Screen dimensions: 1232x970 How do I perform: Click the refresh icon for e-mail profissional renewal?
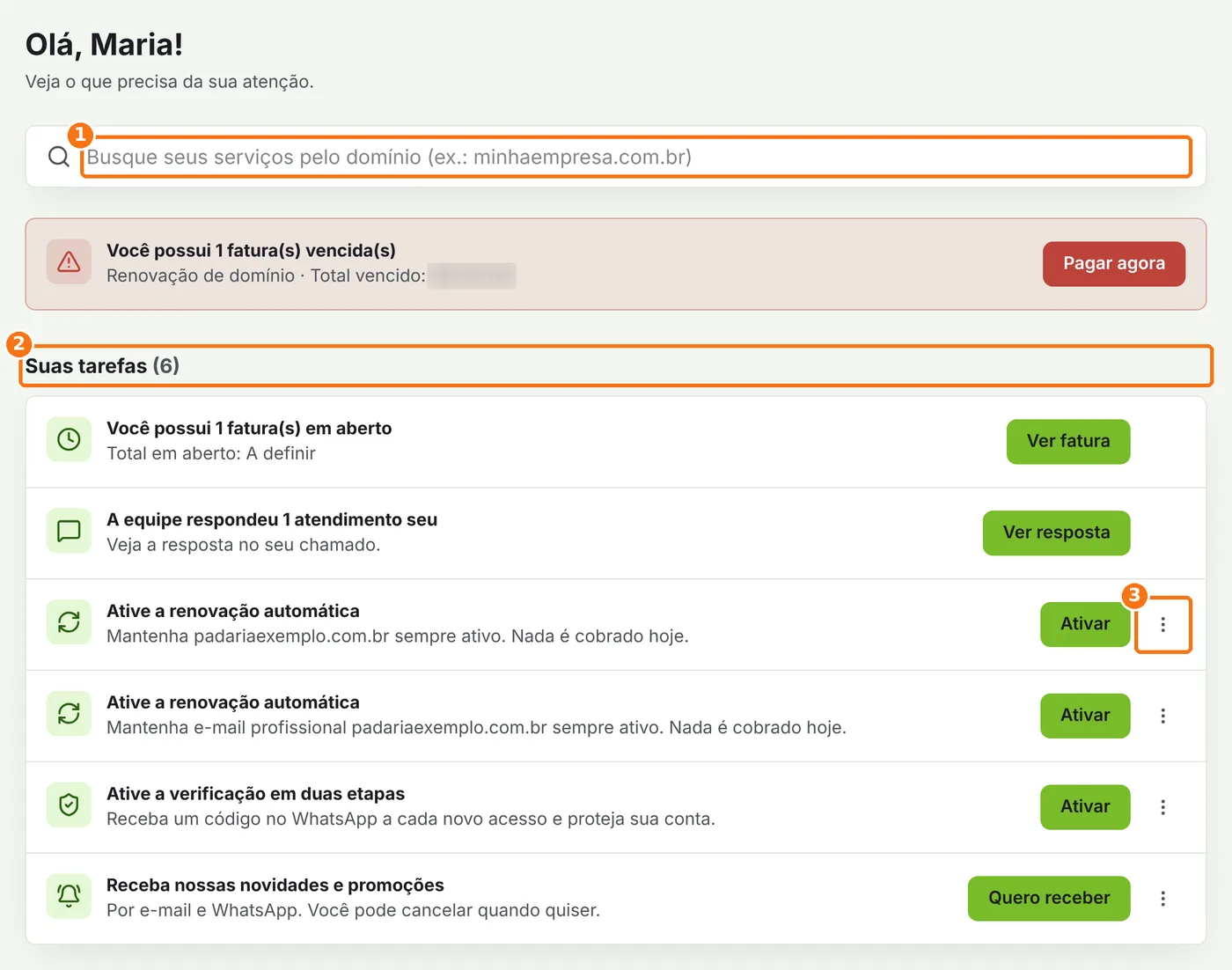[x=69, y=714]
